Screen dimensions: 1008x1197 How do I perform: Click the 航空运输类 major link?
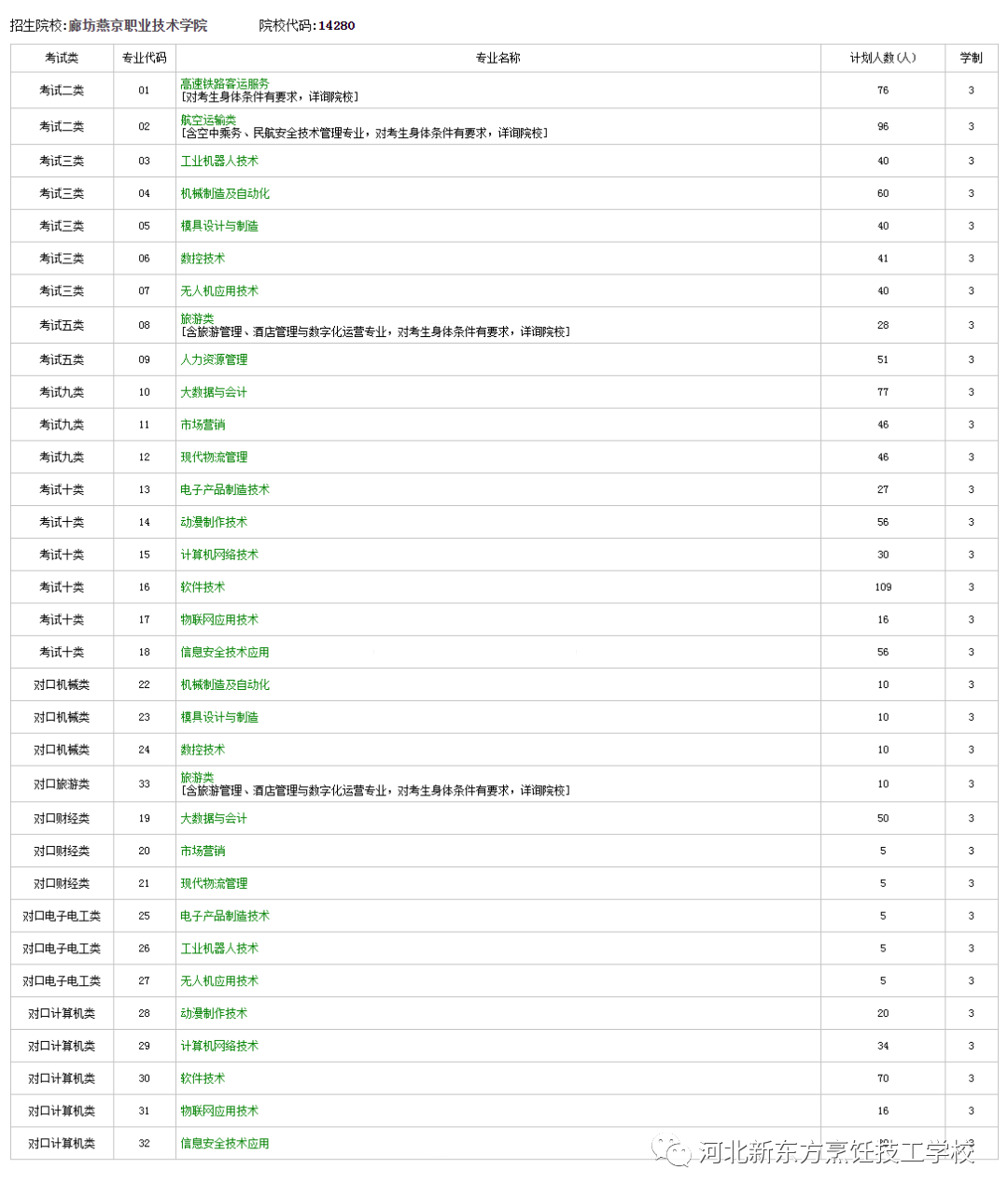tap(208, 120)
